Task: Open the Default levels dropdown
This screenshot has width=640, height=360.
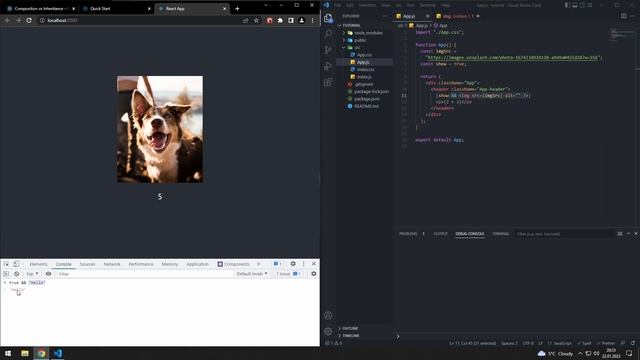Action: [x=252, y=274]
